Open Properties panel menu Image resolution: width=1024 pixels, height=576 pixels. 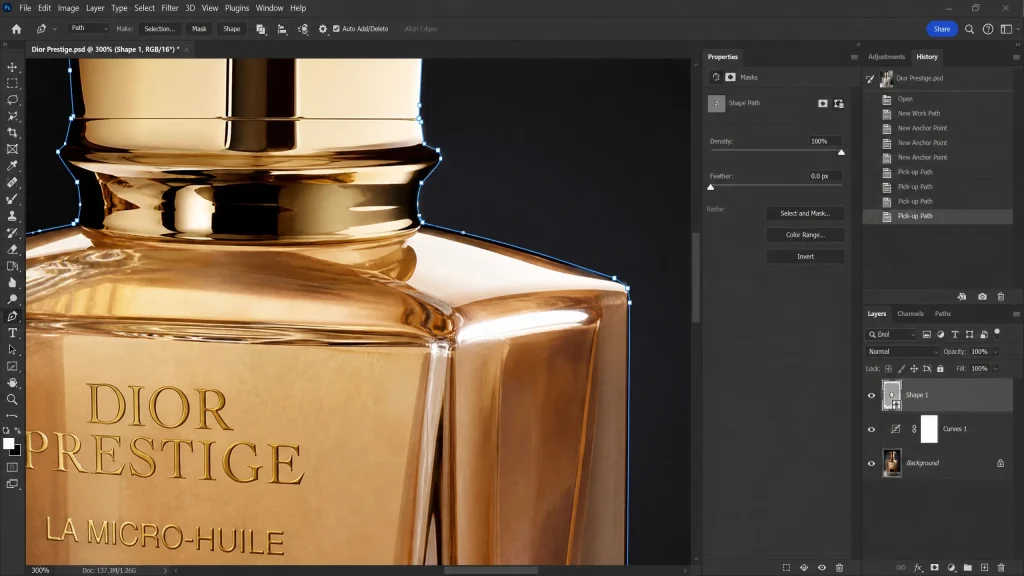(x=854, y=57)
